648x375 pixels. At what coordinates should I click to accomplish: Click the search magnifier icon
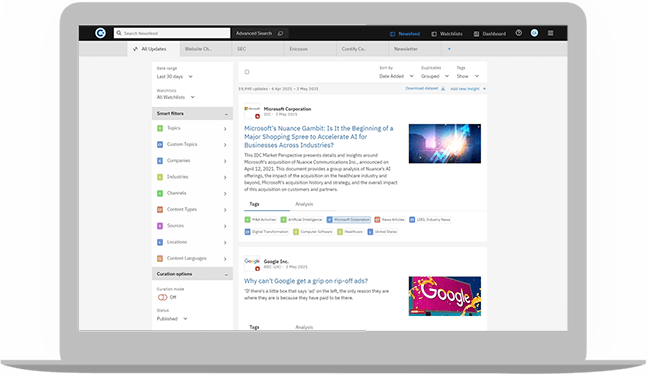pos(119,33)
